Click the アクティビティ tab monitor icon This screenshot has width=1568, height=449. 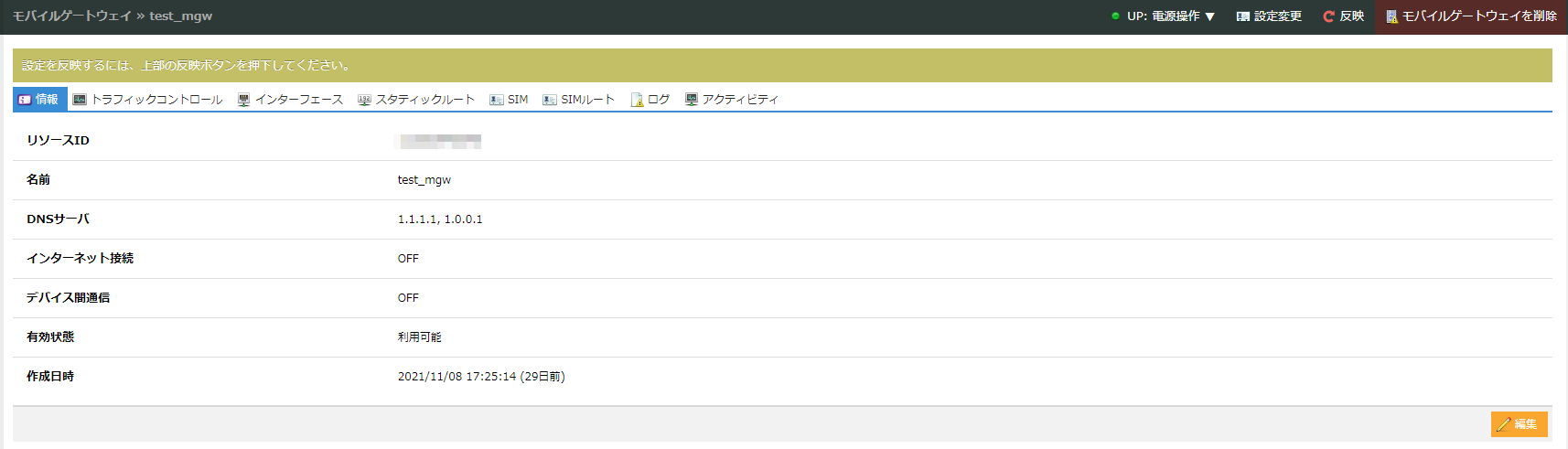pos(692,100)
